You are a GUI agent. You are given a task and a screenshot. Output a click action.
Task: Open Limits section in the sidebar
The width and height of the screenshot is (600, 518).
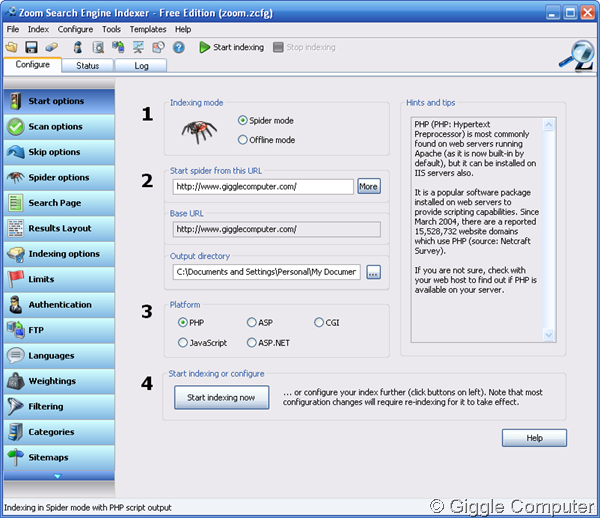click(59, 279)
